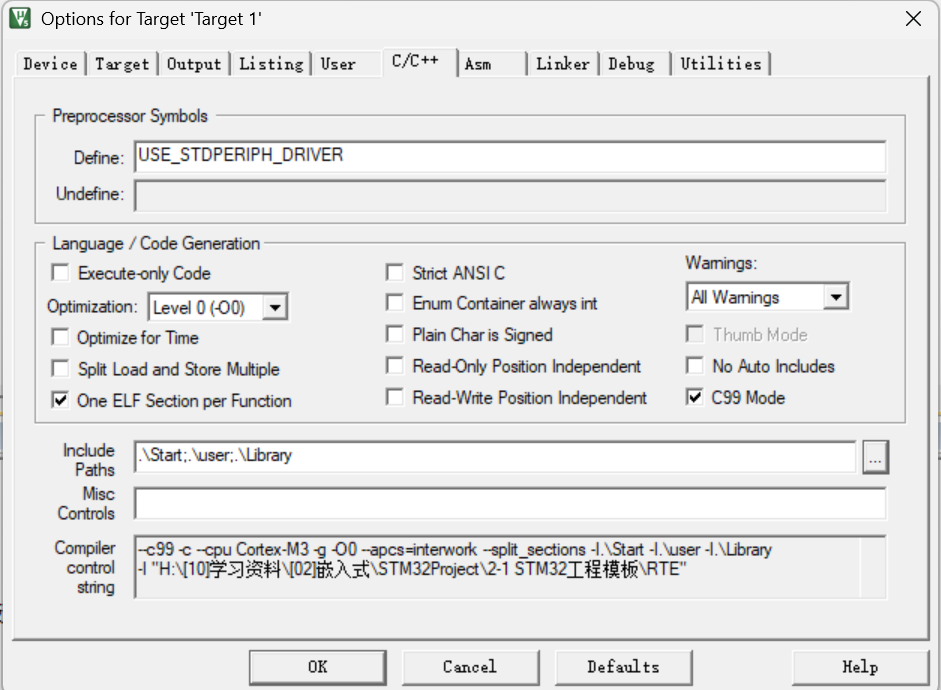The height and width of the screenshot is (690, 941).
Task: Open Include Paths browse button
Action: tap(876, 457)
